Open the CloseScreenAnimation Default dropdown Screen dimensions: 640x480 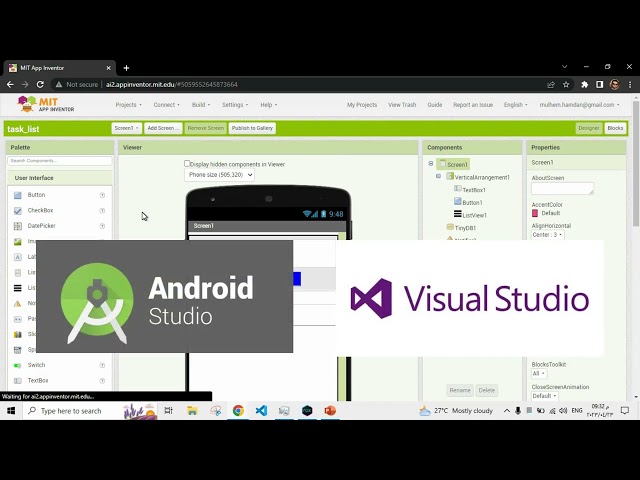click(544, 396)
